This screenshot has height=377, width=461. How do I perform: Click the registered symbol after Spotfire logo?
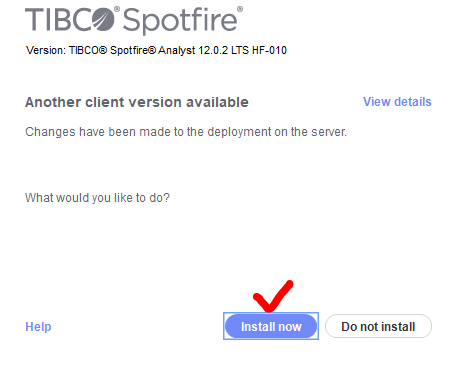coord(240,9)
